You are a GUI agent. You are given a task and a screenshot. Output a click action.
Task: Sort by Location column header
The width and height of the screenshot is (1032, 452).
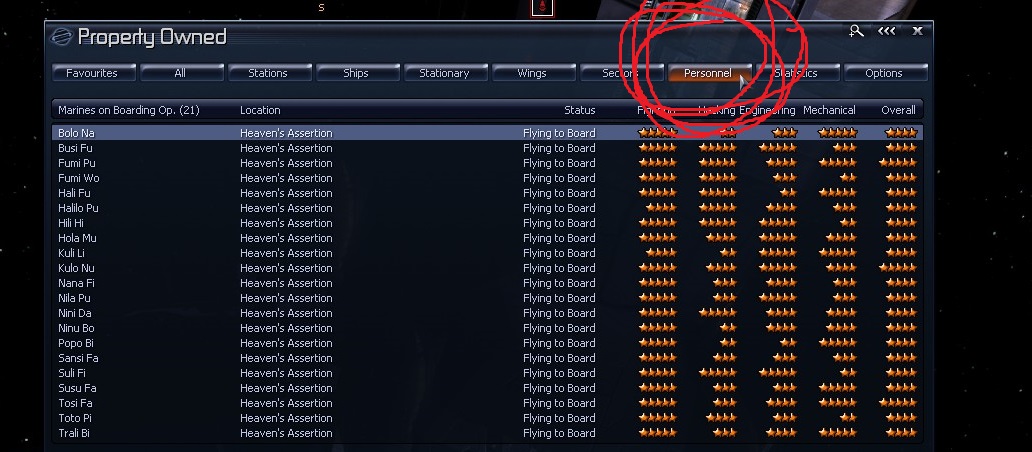click(x=260, y=110)
